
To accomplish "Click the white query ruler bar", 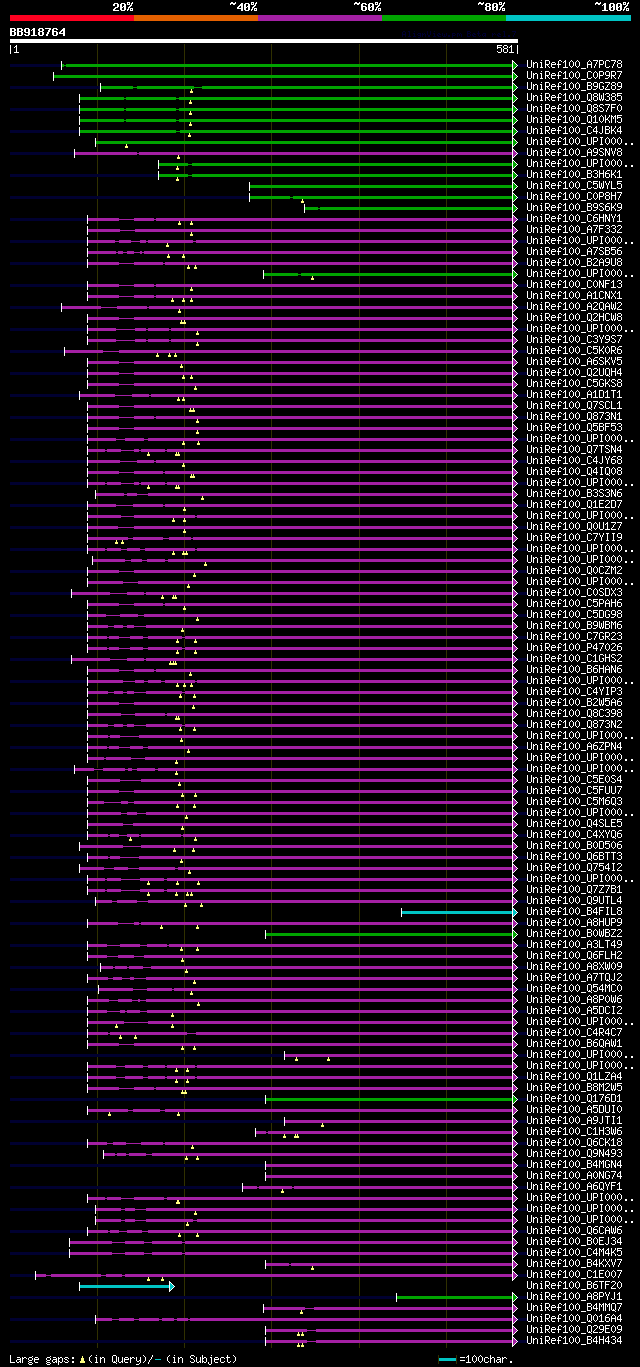I will point(264,41).
